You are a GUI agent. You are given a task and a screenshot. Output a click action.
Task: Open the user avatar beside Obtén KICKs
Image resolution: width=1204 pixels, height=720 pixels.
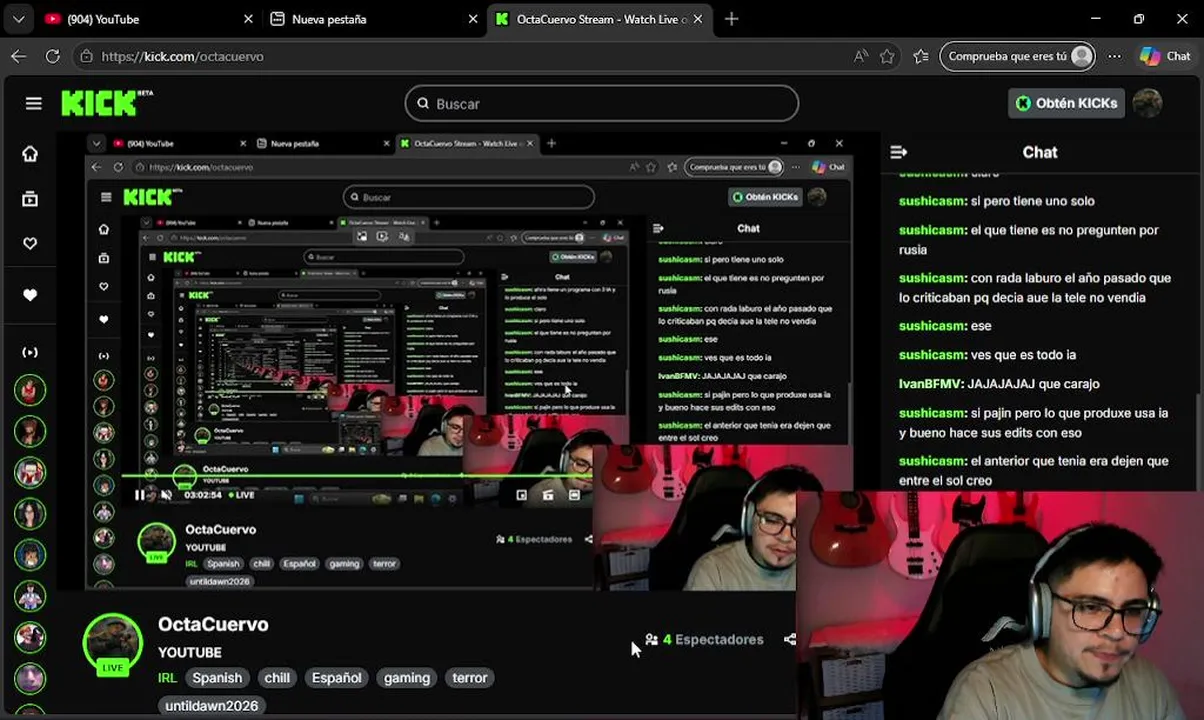click(1147, 103)
